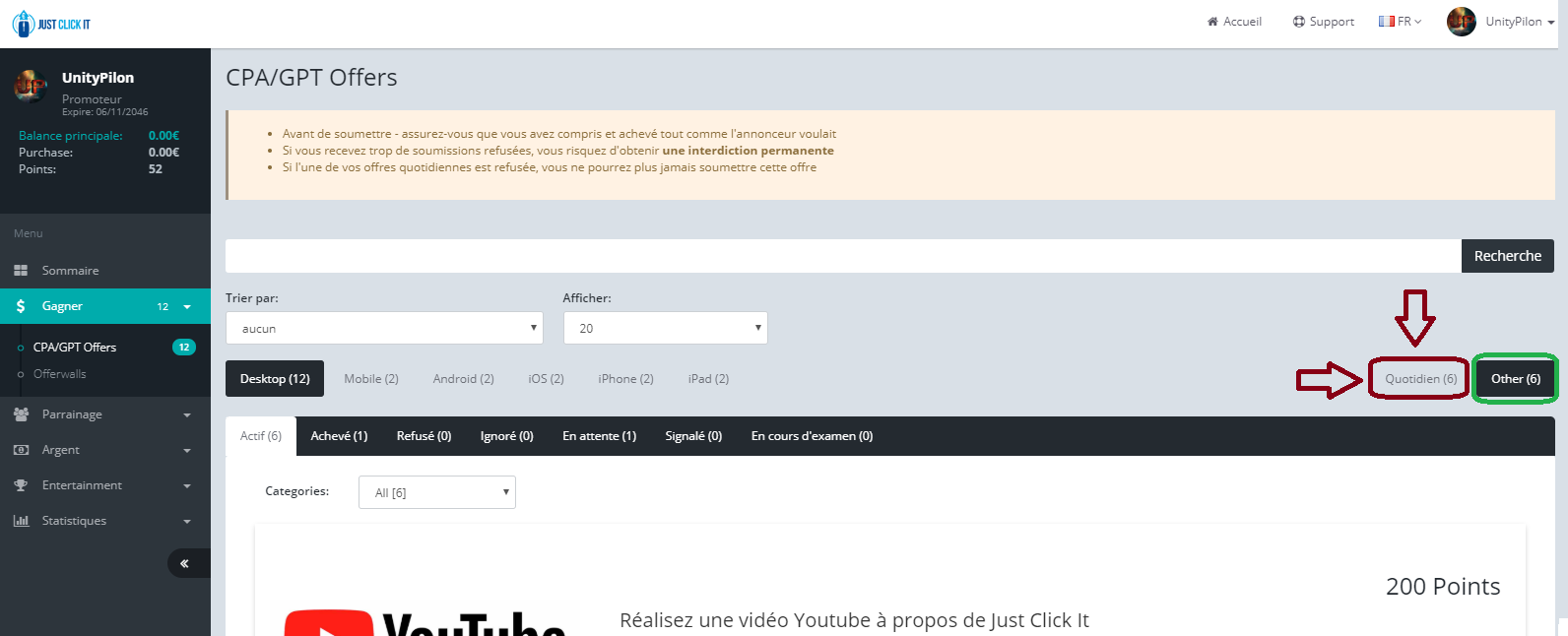Open the FR language selector

1400,22
